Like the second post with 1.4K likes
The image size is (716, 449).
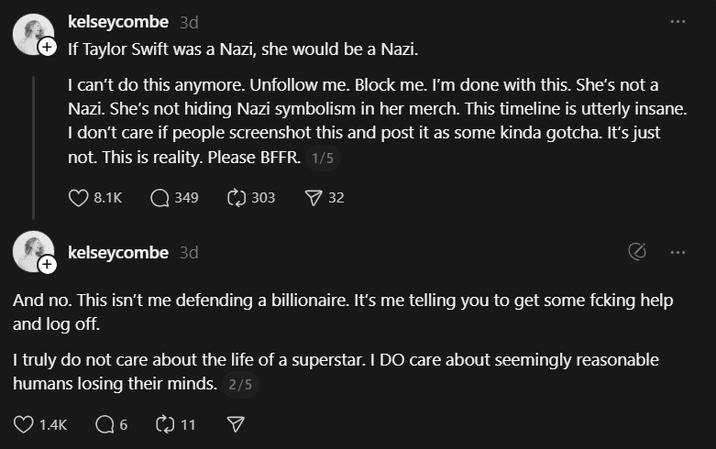24,425
